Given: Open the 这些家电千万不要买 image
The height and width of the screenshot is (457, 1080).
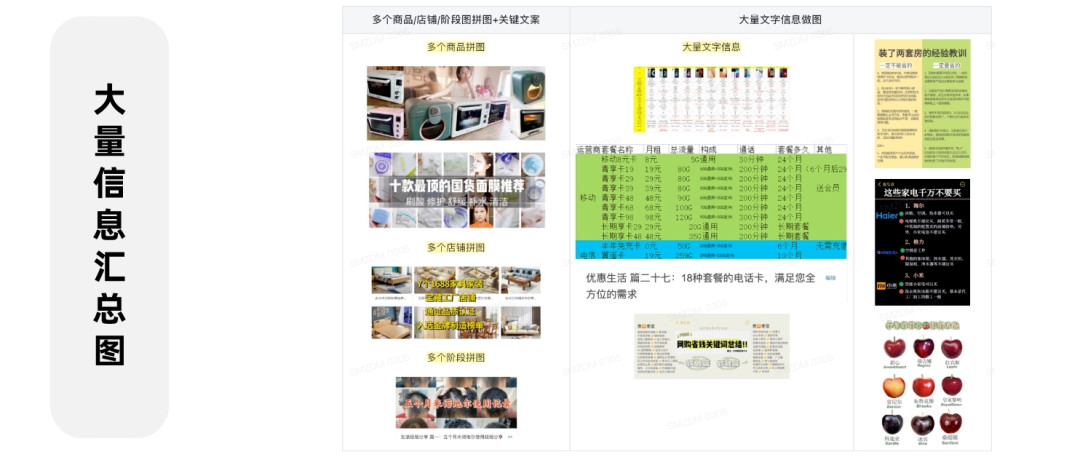Looking at the screenshot, I should click(922, 243).
